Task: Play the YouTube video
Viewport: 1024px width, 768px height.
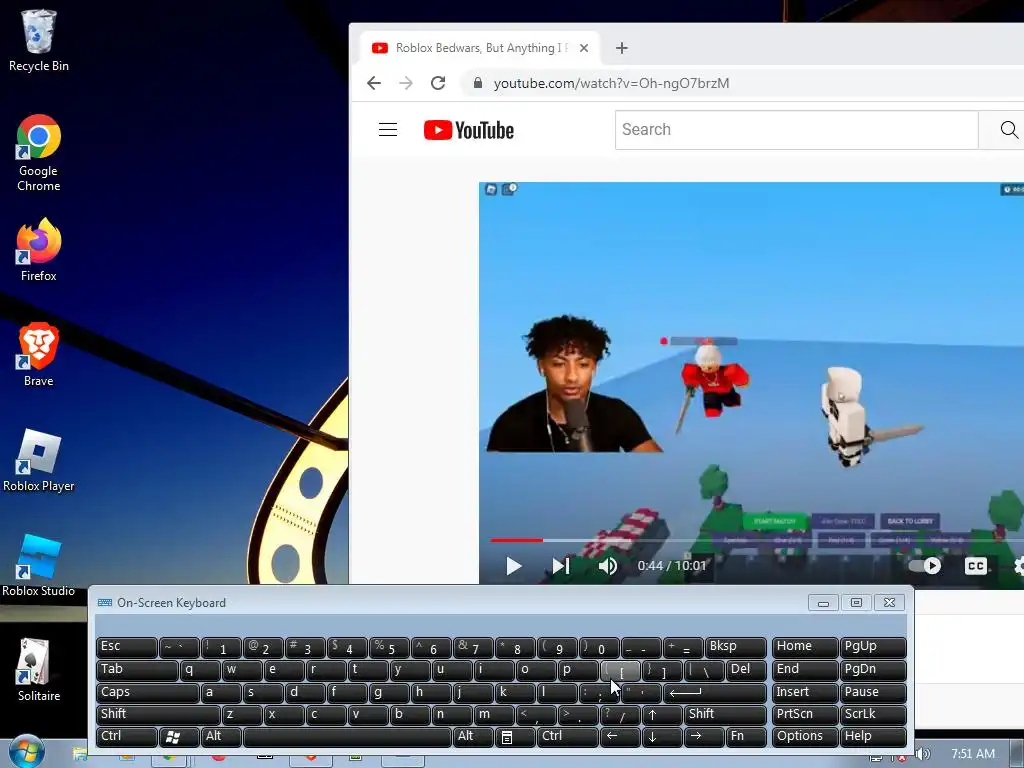Action: [513, 566]
